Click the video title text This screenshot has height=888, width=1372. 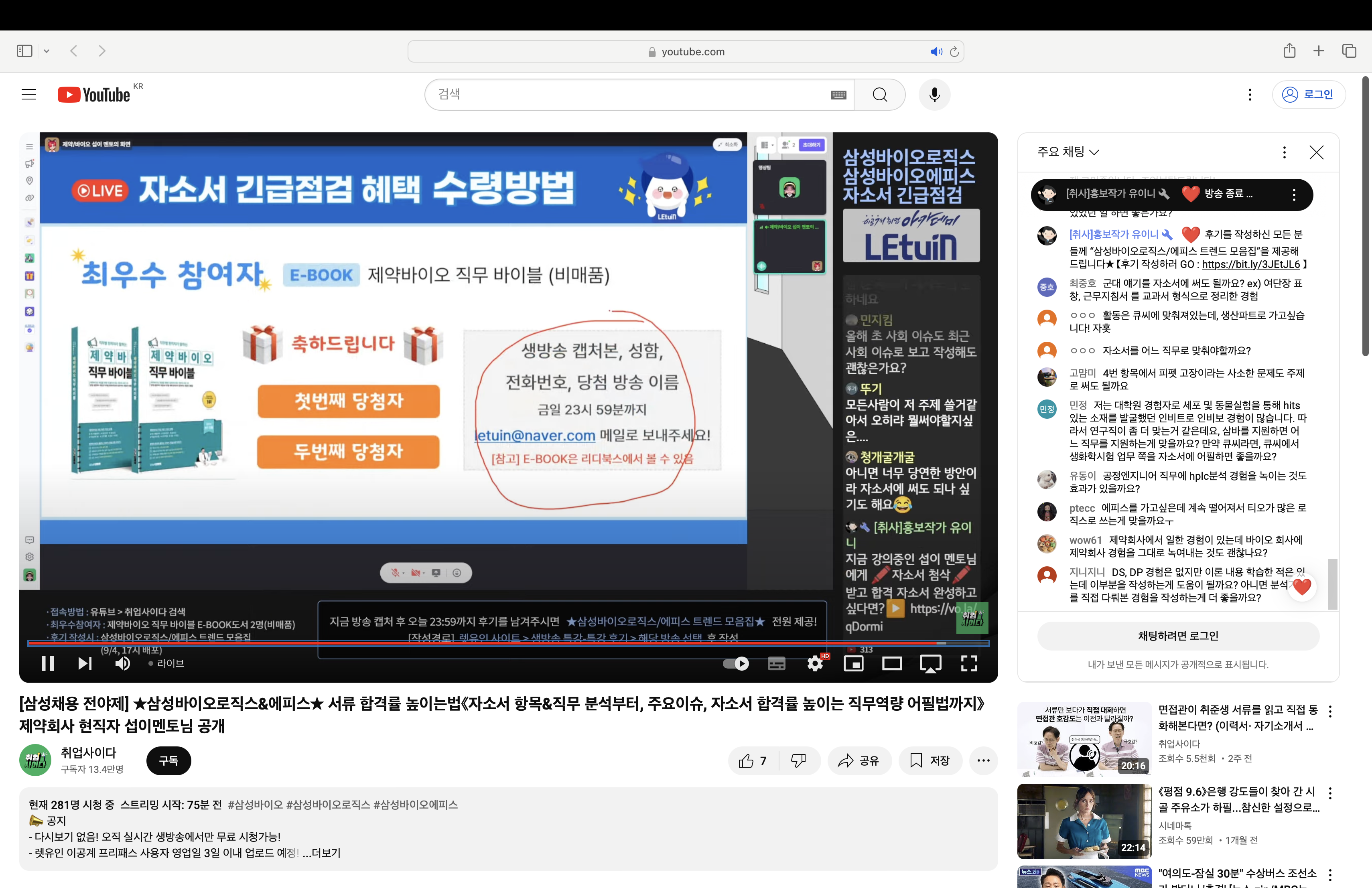[x=502, y=715]
